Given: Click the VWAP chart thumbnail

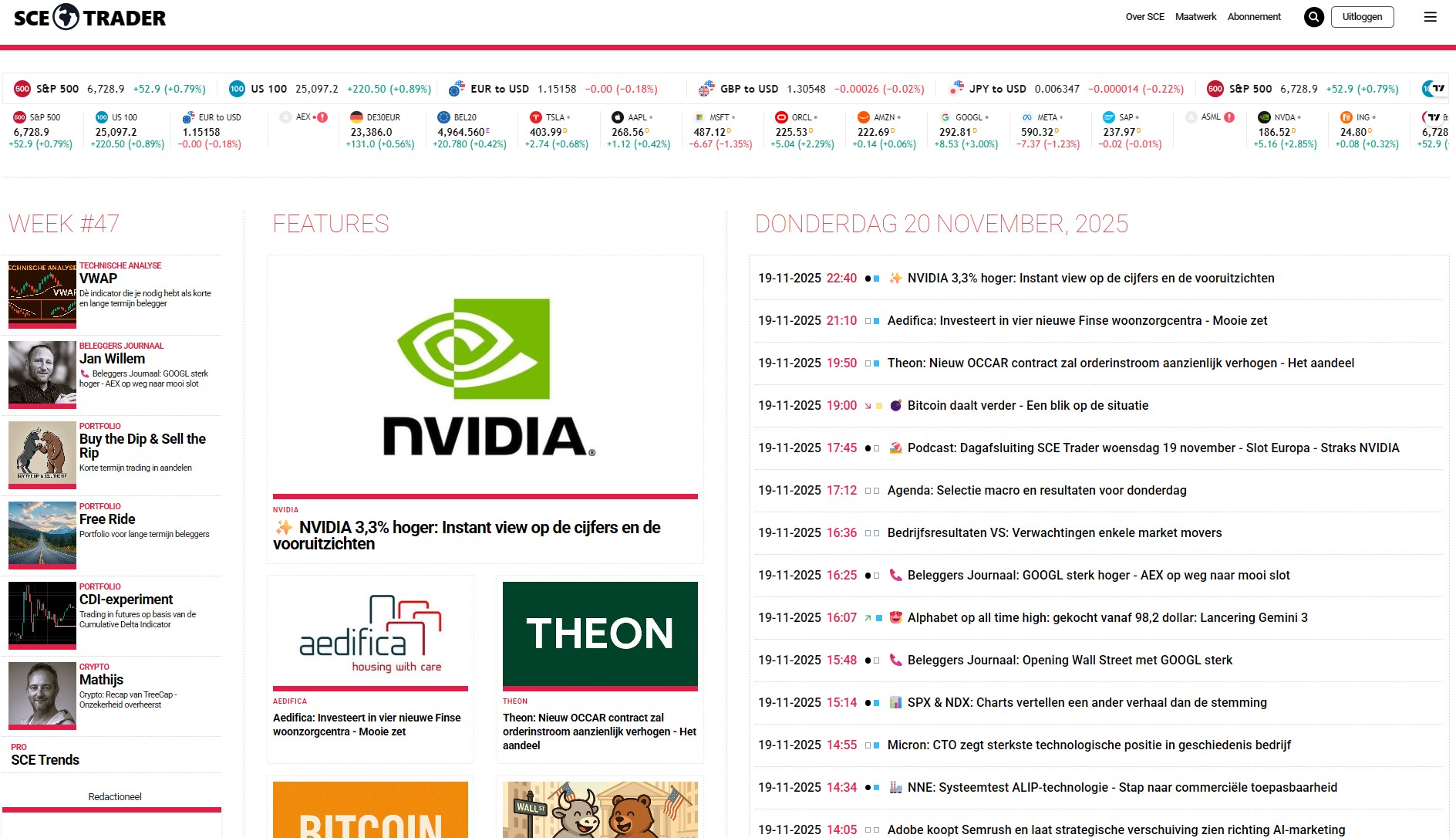Looking at the screenshot, I should click(x=42, y=294).
